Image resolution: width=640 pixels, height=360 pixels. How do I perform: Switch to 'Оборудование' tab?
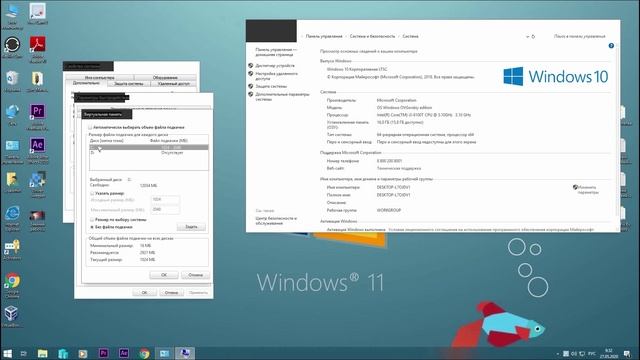click(x=165, y=78)
